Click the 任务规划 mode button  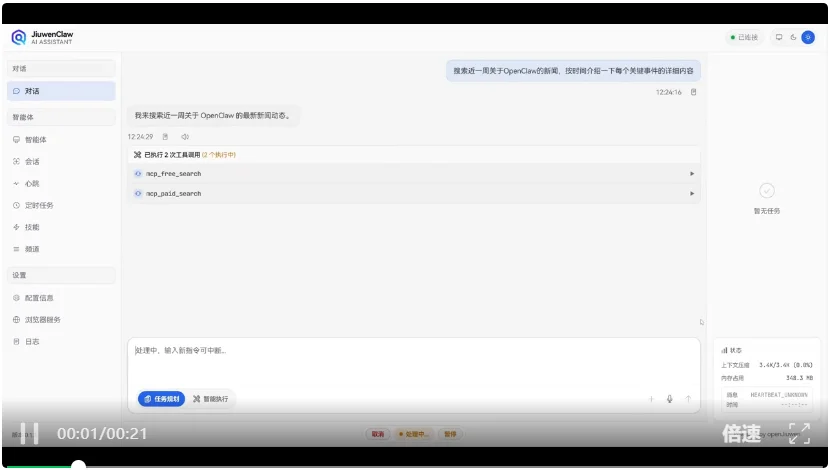pos(161,399)
